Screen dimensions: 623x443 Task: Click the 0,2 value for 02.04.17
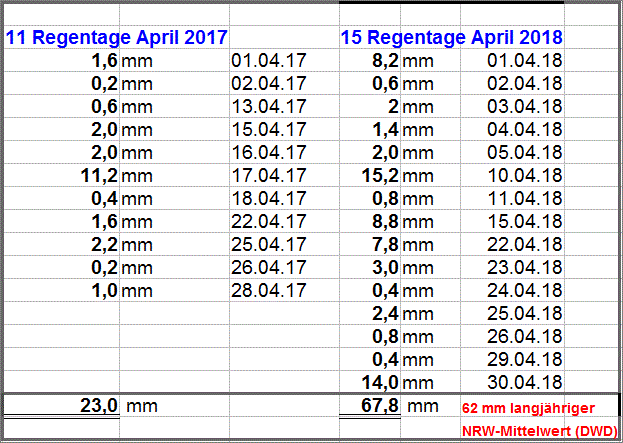click(104, 84)
